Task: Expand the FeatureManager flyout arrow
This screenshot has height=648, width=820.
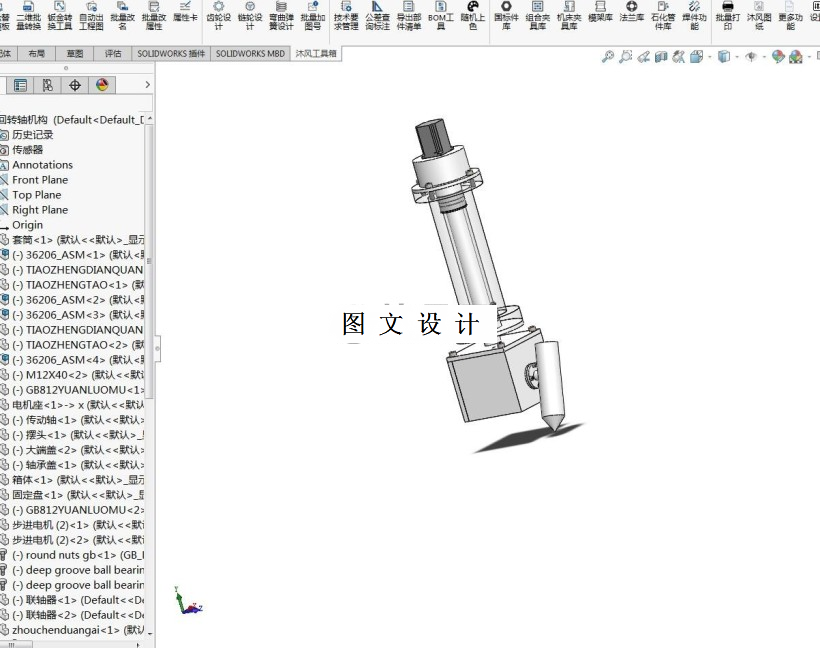Action: click(x=148, y=85)
